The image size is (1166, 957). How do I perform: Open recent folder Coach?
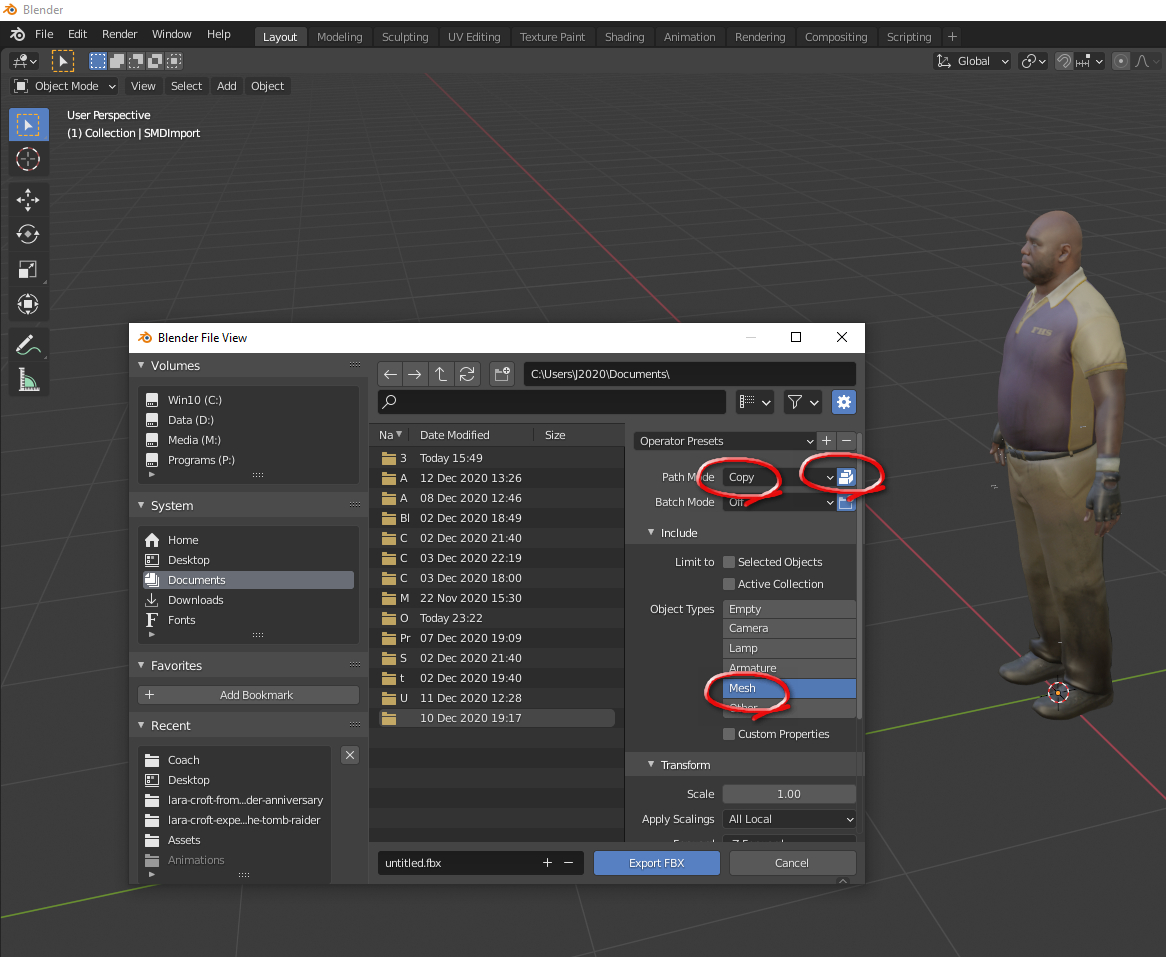click(236, 760)
